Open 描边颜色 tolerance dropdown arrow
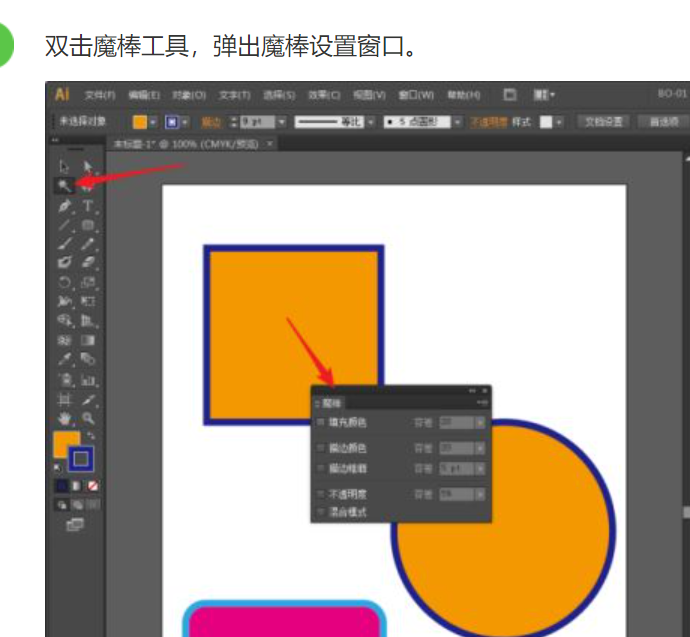Viewport: 690px width, 637px height. tap(480, 448)
